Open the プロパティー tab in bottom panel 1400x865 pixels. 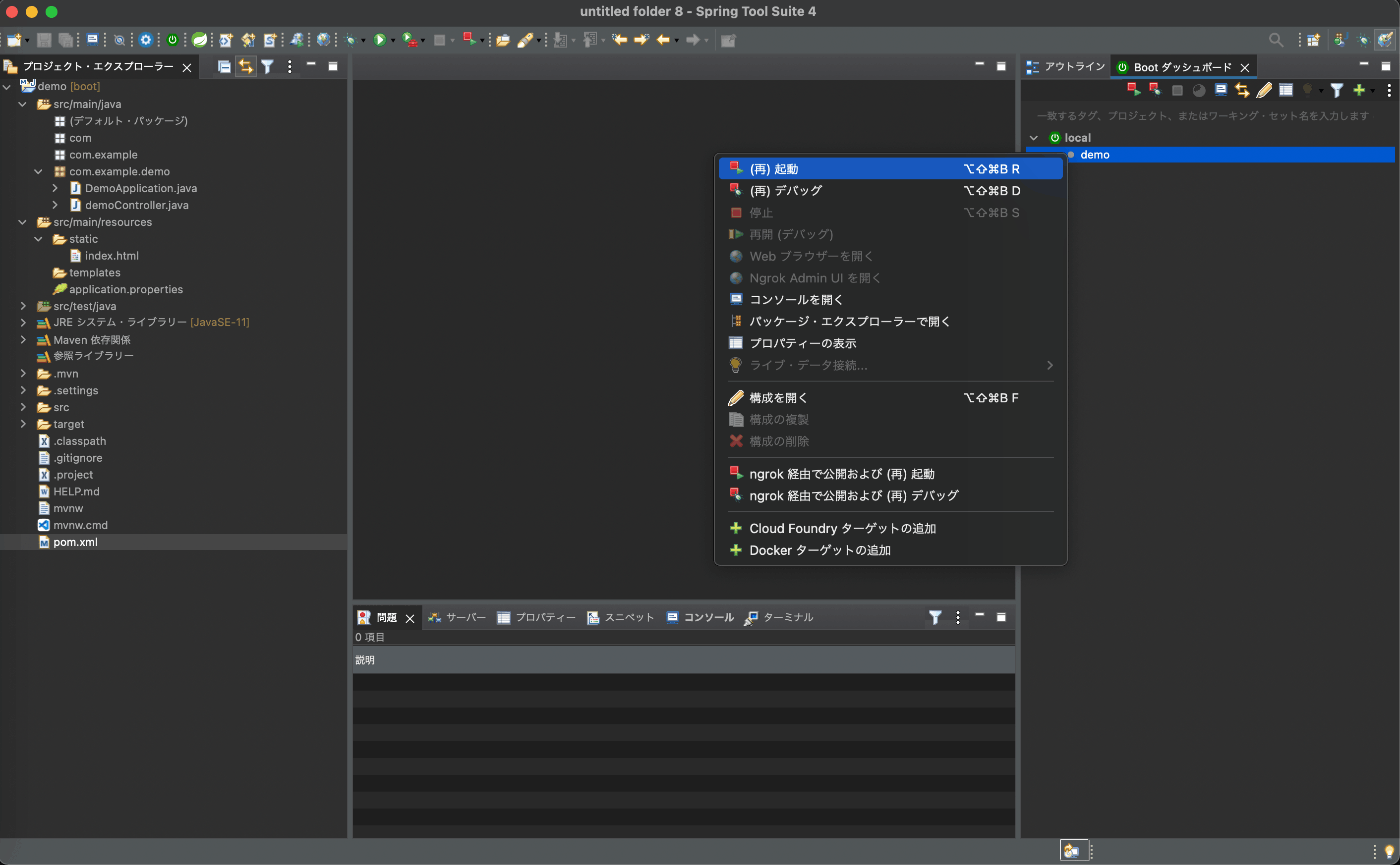[537, 617]
